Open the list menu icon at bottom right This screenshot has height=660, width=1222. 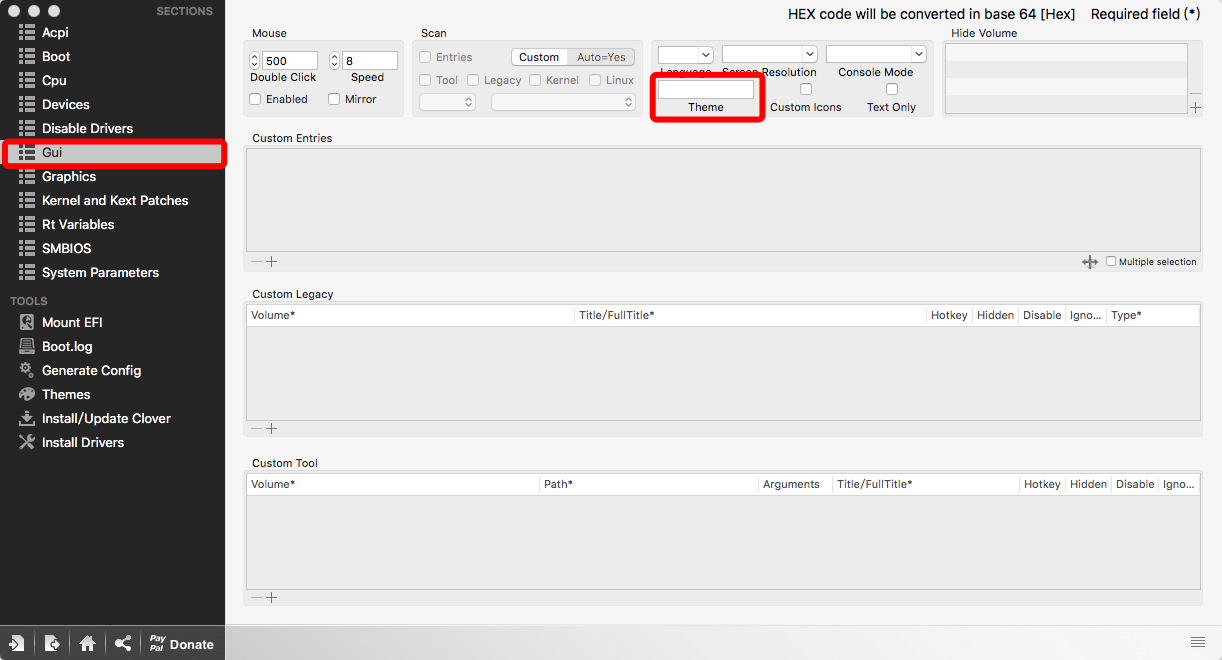(1197, 642)
